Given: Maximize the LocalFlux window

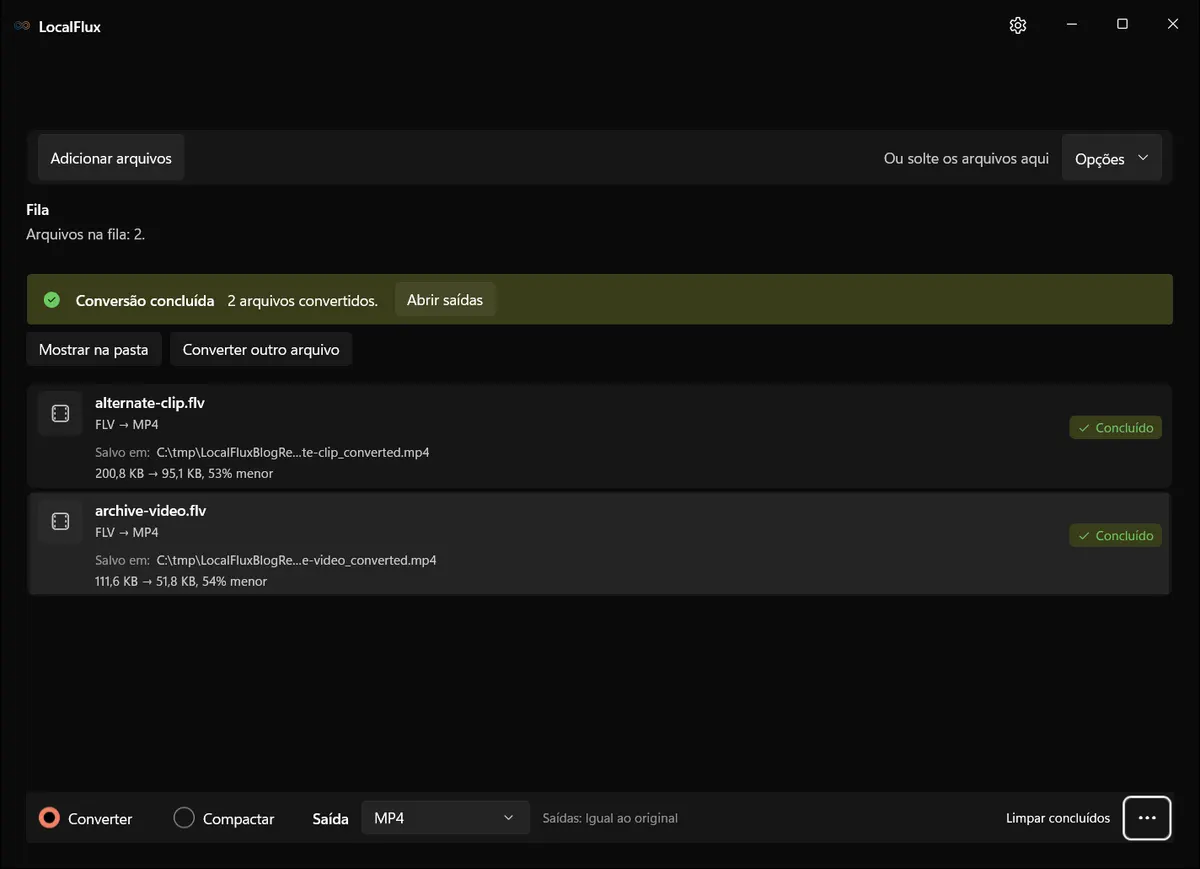Looking at the screenshot, I should tap(1122, 25).
